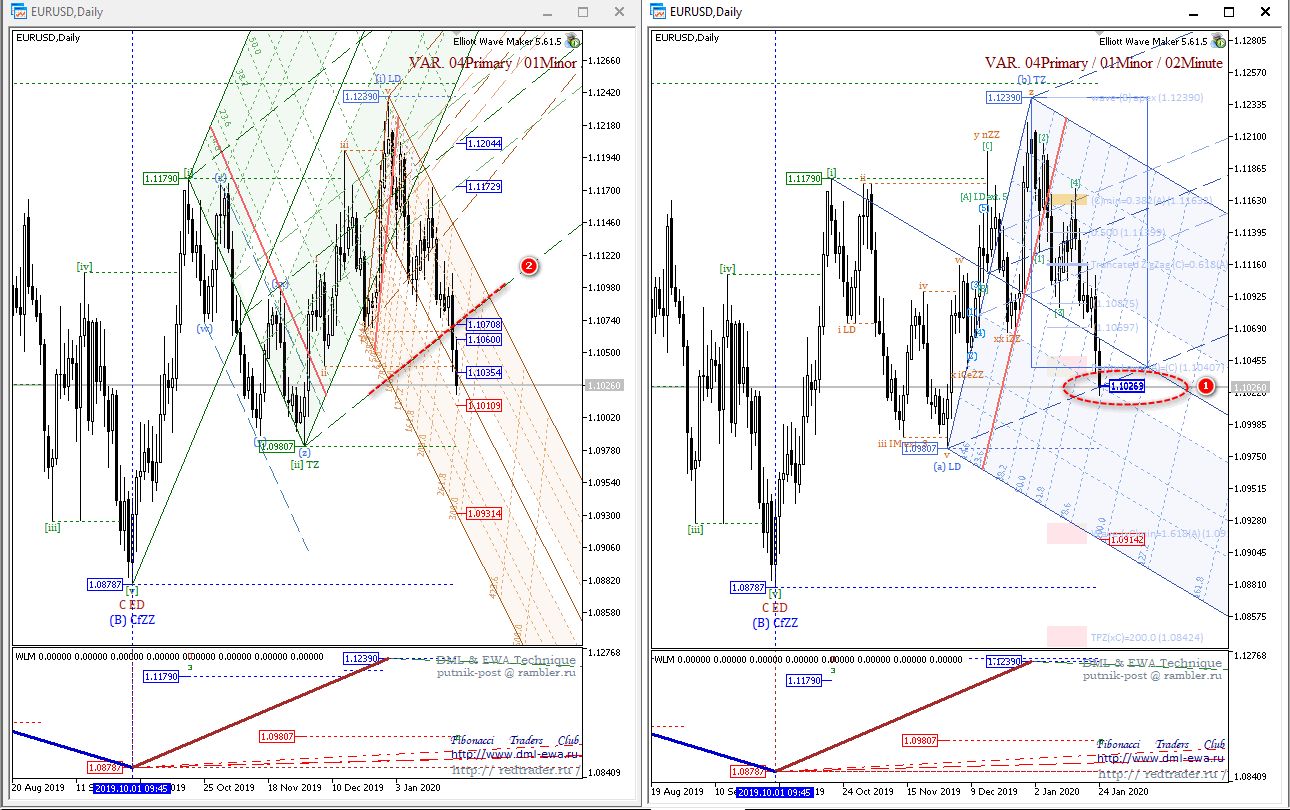Click the 1.08787 low label on left chart
1290x810 pixels.
106,583
